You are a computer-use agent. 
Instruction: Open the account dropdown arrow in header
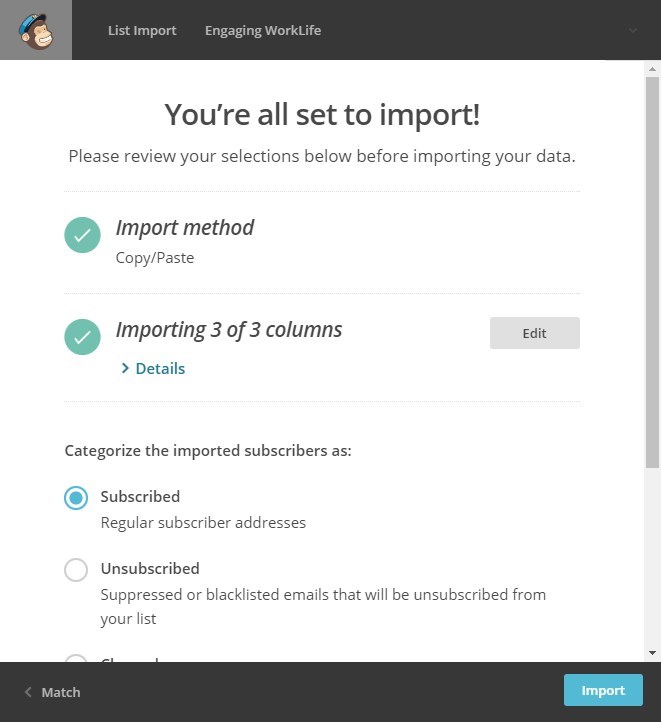(633, 30)
